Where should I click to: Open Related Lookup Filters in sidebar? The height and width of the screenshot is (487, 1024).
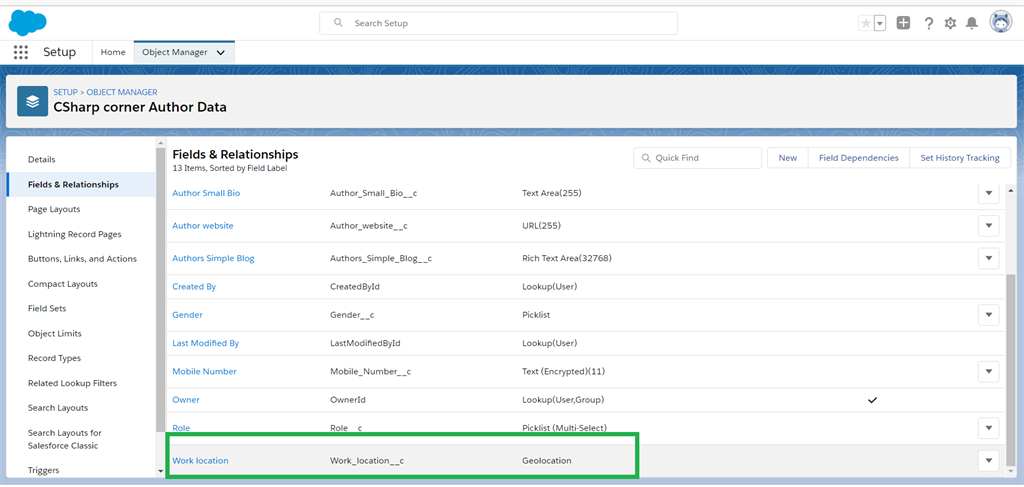point(72,383)
